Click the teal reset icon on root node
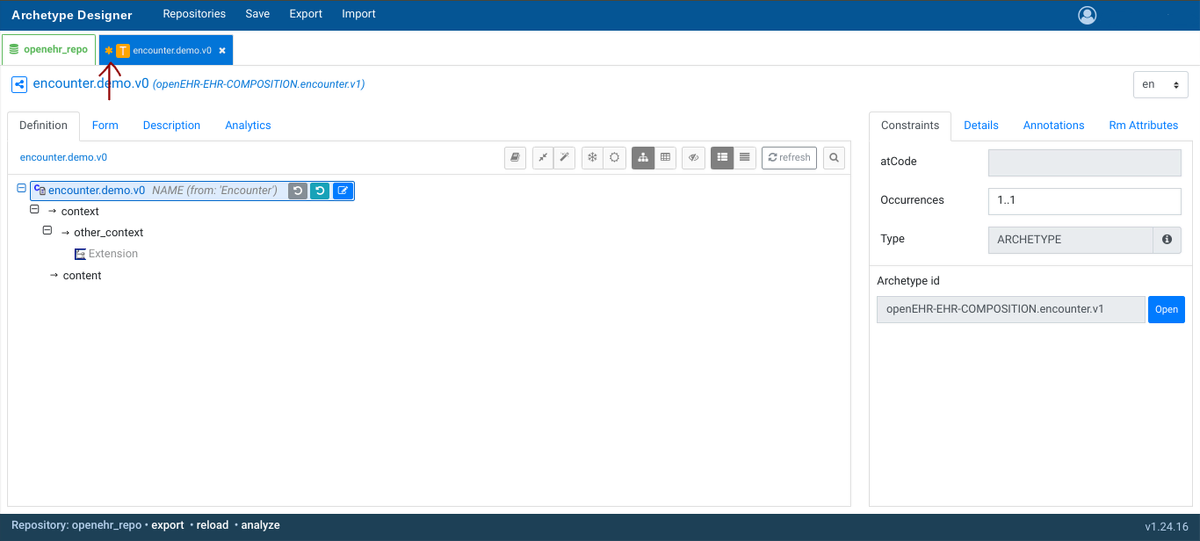 coord(320,191)
